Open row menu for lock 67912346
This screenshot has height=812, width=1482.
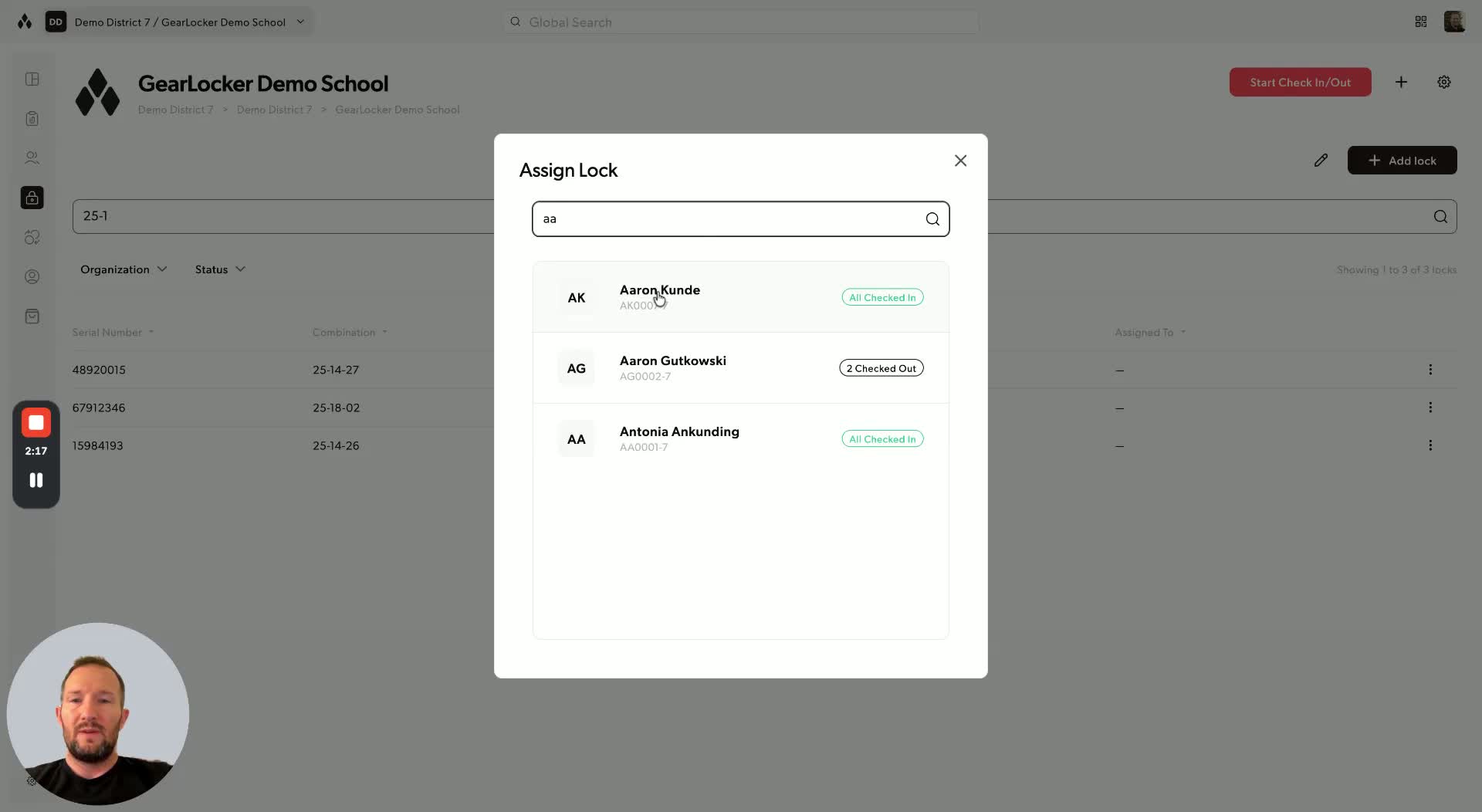click(1430, 408)
